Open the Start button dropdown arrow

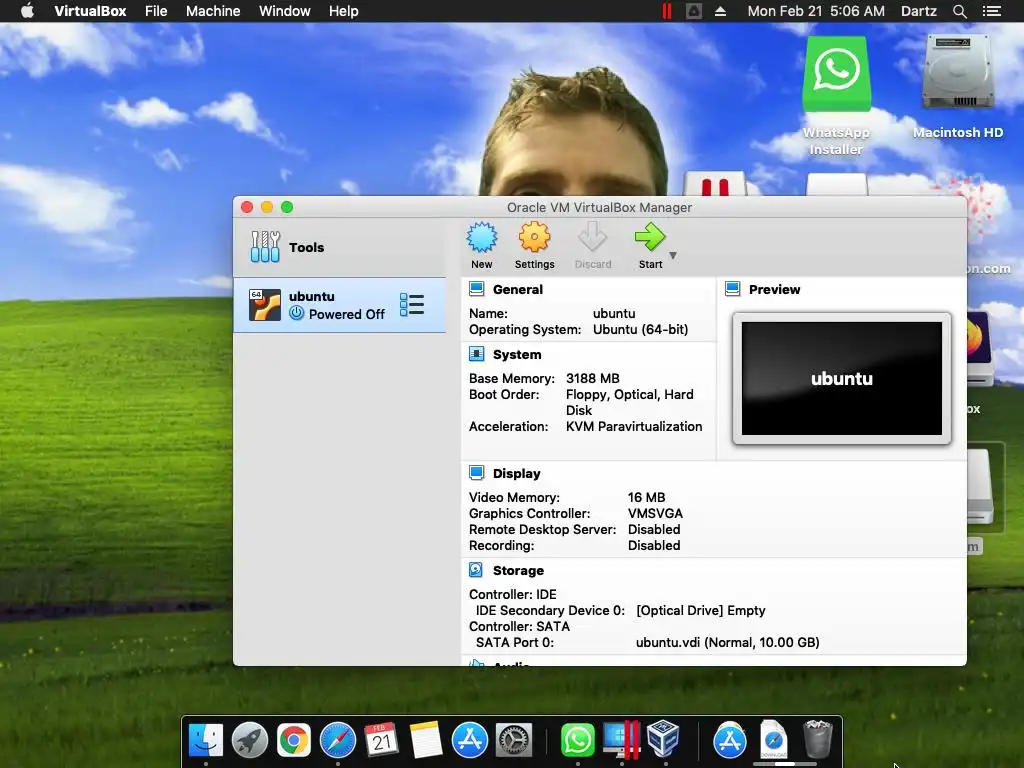[673, 255]
